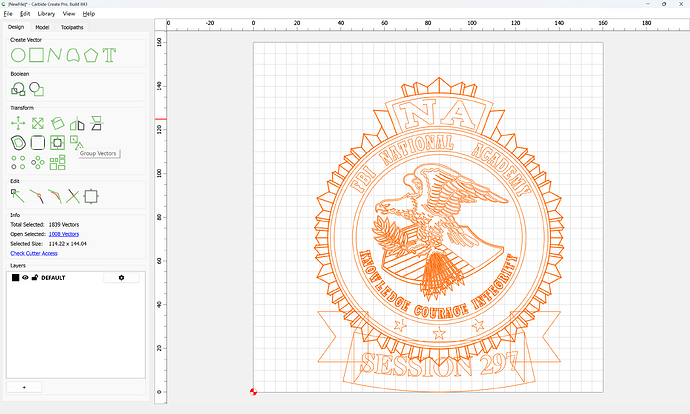The height and width of the screenshot is (414, 690).
Task: Select the Circle vector tool
Action: [18, 55]
